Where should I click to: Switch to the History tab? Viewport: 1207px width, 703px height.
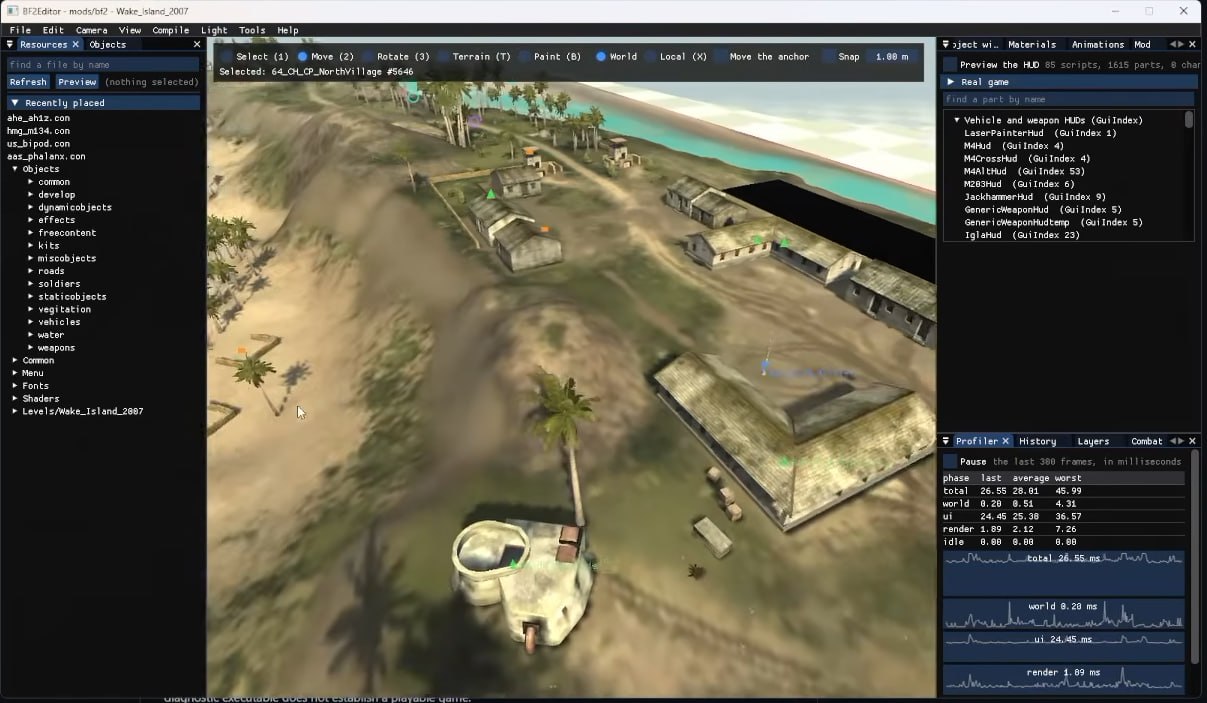(x=1037, y=441)
